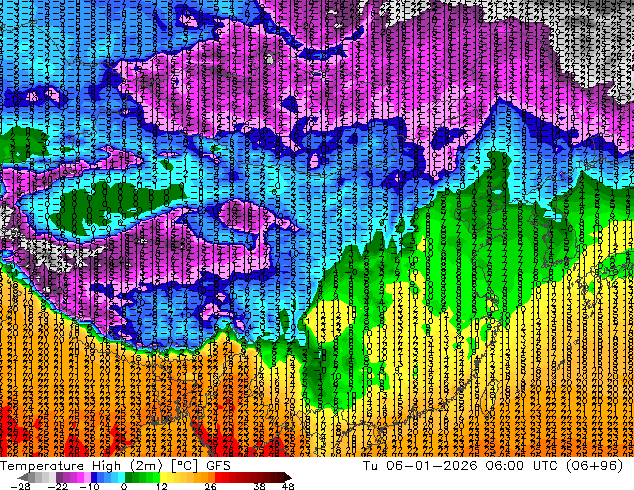Click the '0' legend label
This screenshot has height=490, width=634.
tap(124, 486)
